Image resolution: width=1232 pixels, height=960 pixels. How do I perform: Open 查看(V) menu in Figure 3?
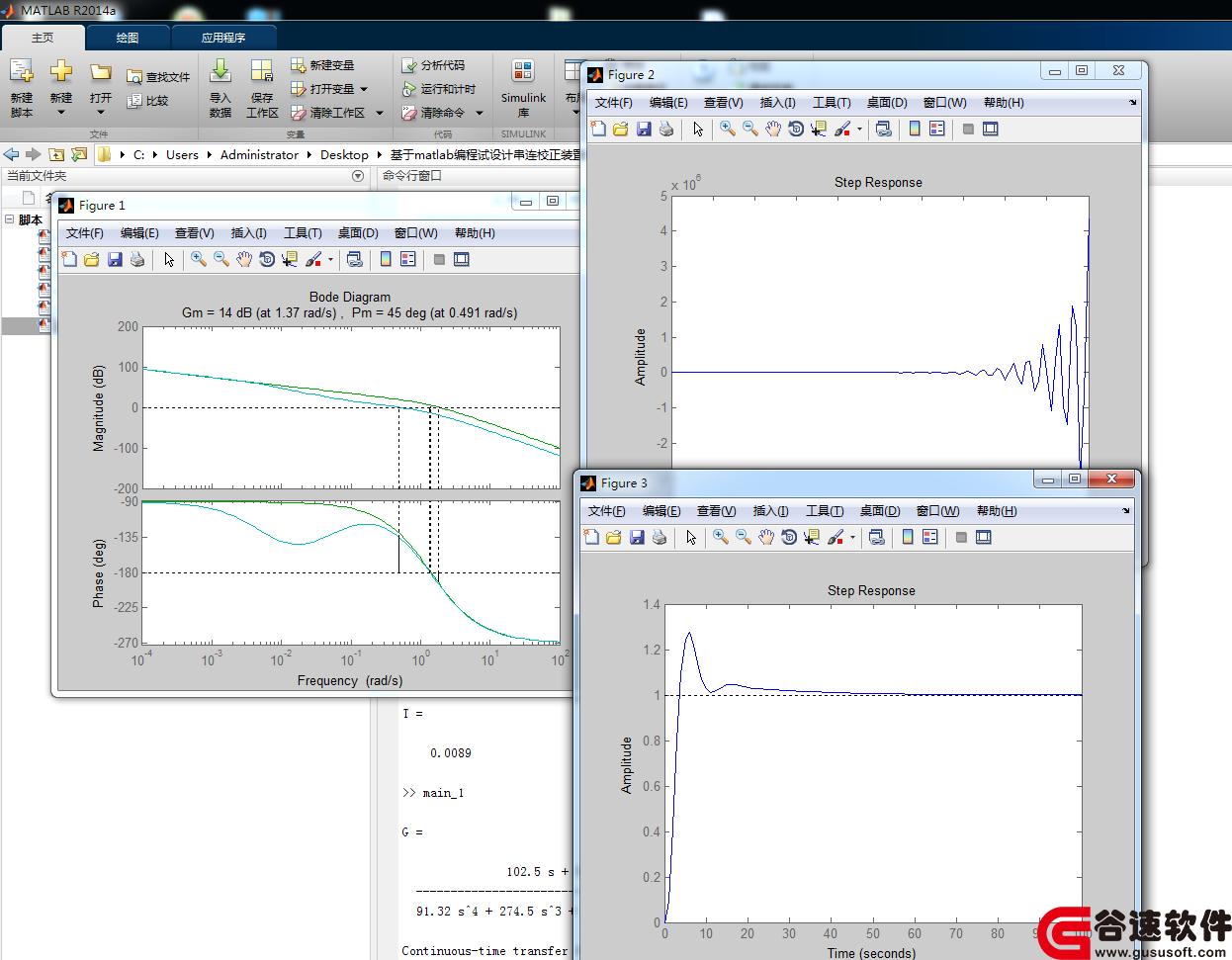(716, 511)
